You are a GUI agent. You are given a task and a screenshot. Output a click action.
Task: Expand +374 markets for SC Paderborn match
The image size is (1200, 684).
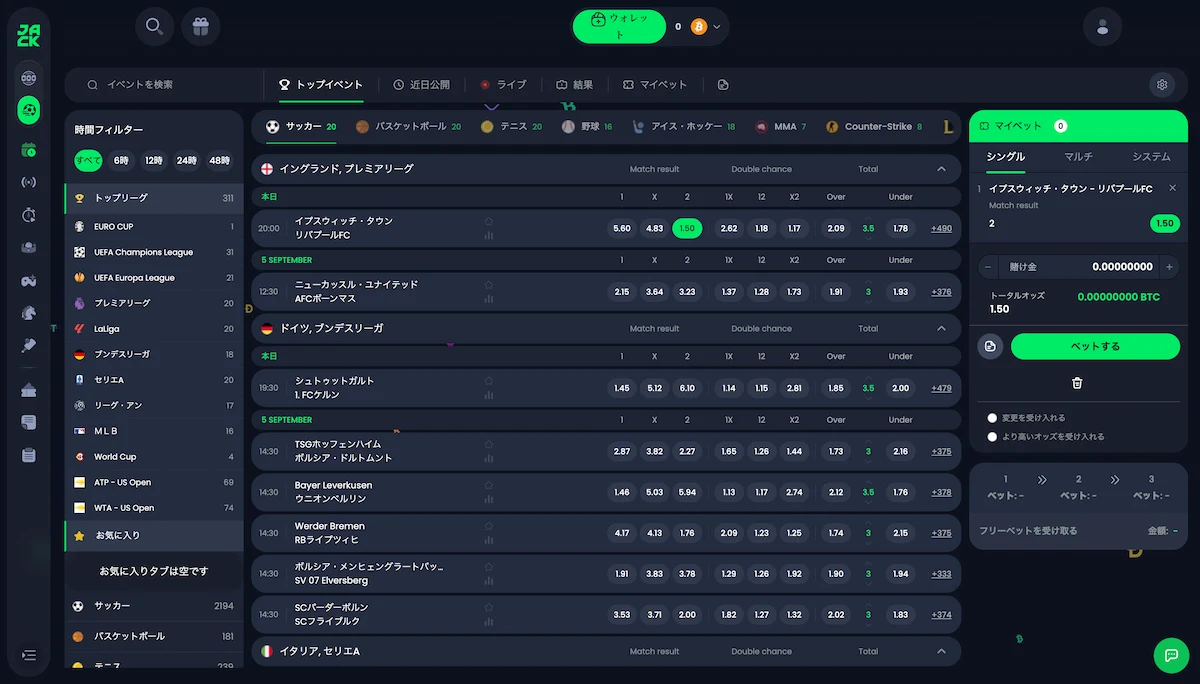(x=941, y=615)
